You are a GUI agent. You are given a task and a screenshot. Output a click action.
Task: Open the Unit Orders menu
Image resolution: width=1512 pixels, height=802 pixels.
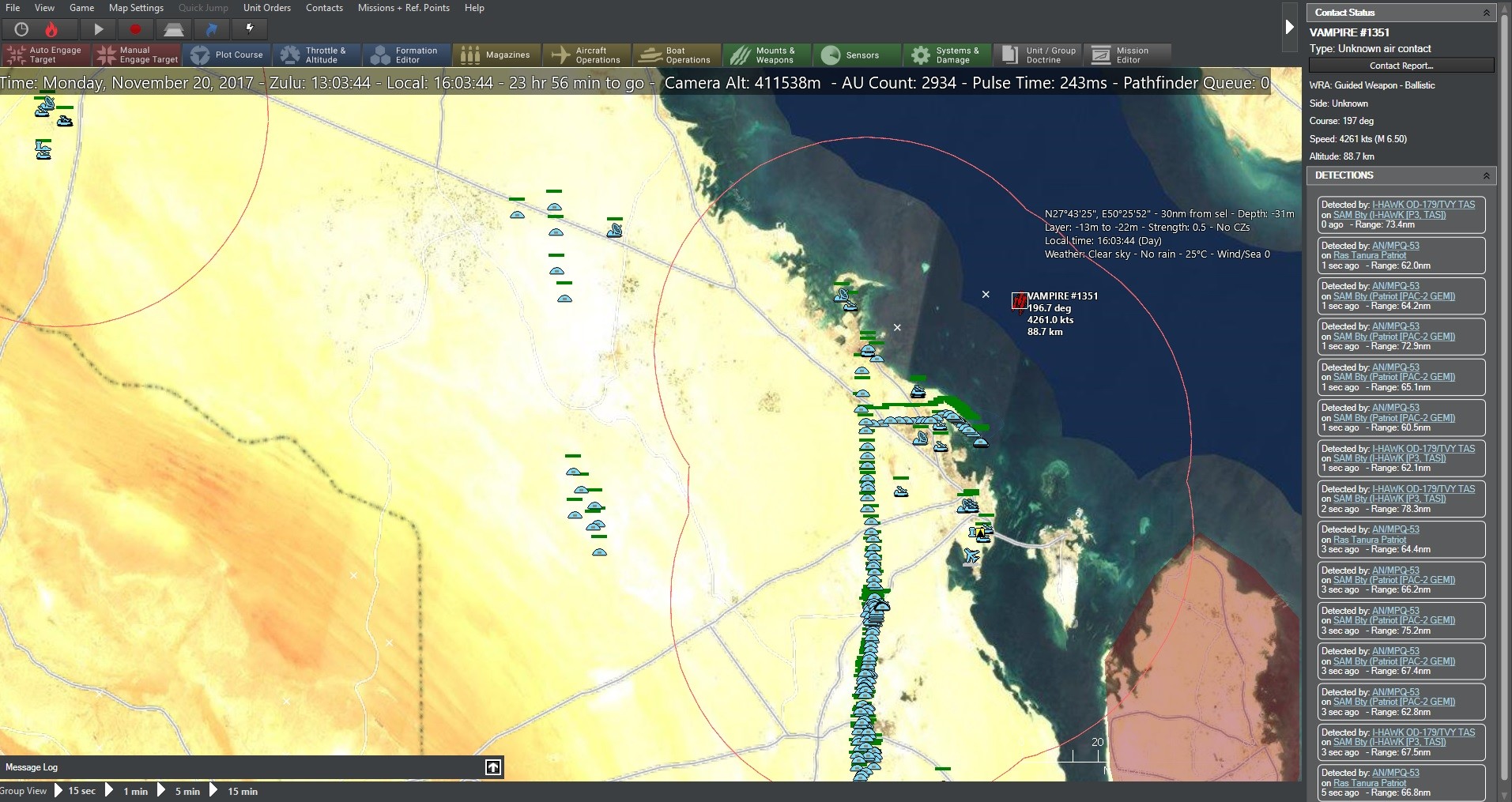(x=266, y=8)
